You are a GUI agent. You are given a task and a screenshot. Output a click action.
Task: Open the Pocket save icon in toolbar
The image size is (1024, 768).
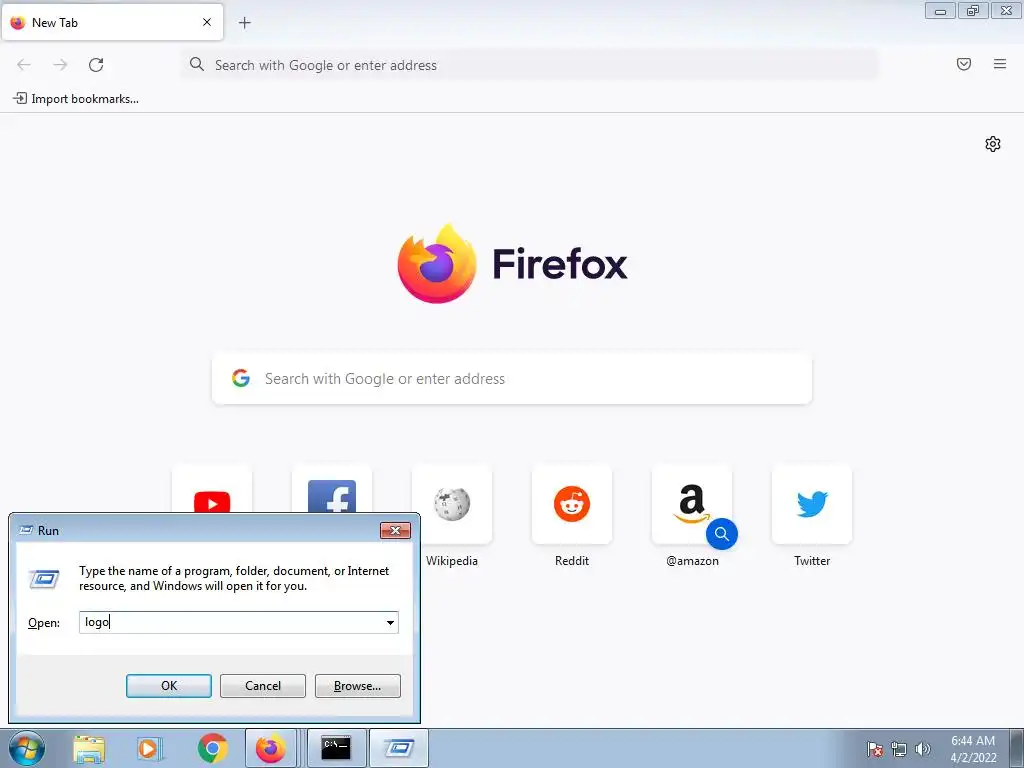coord(963,64)
